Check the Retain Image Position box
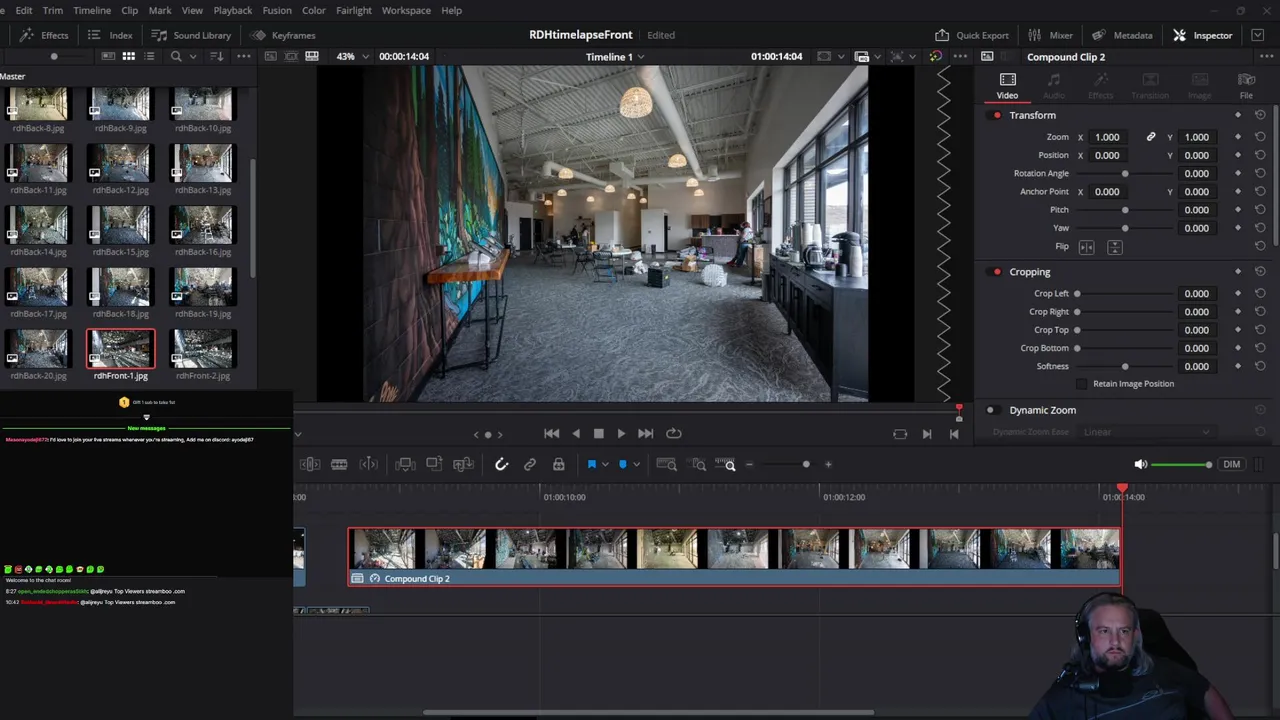The width and height of the screenshot is (1280, 720). click(x=1081, y=384)
